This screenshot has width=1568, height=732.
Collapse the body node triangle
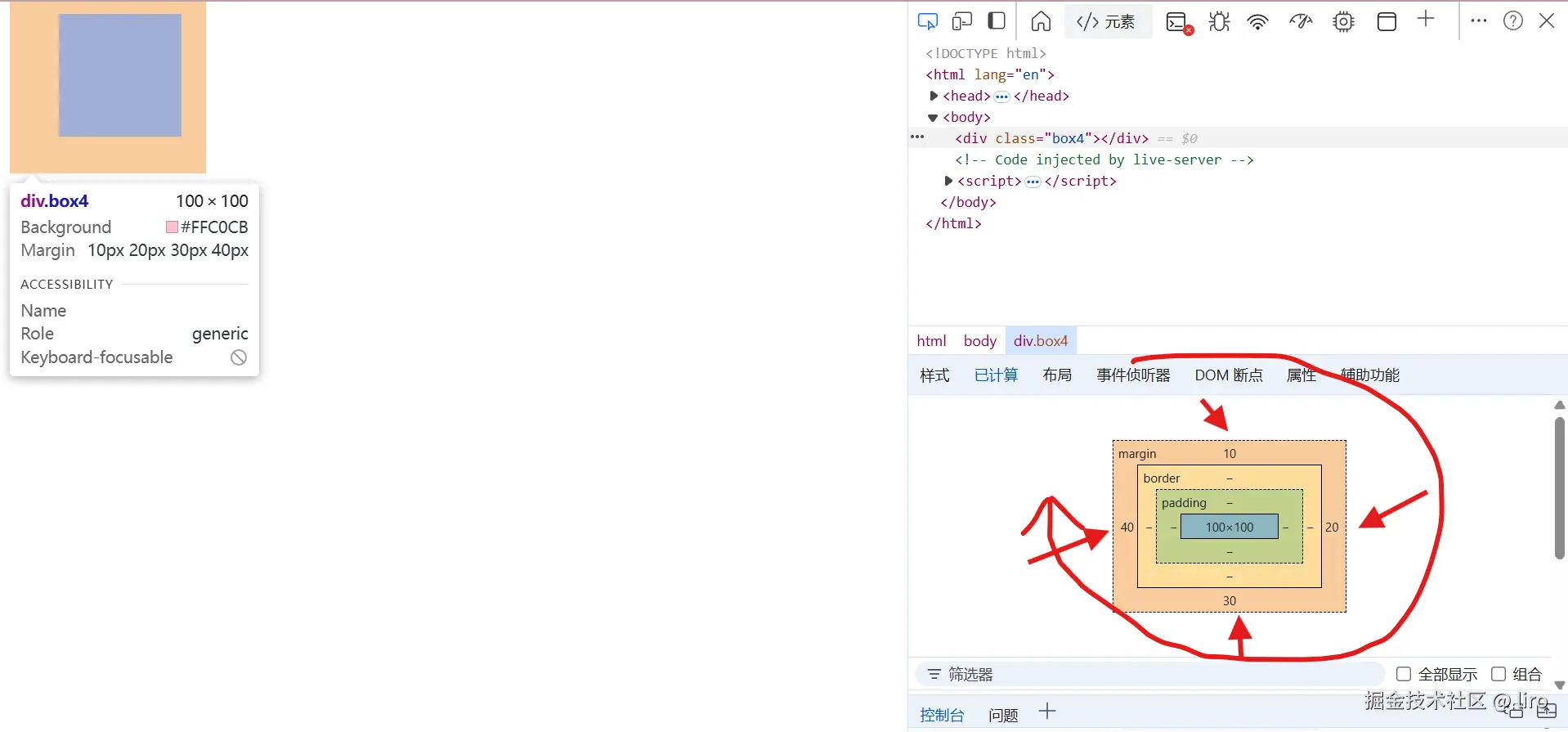pyautogui.click(x=933, y=118)
